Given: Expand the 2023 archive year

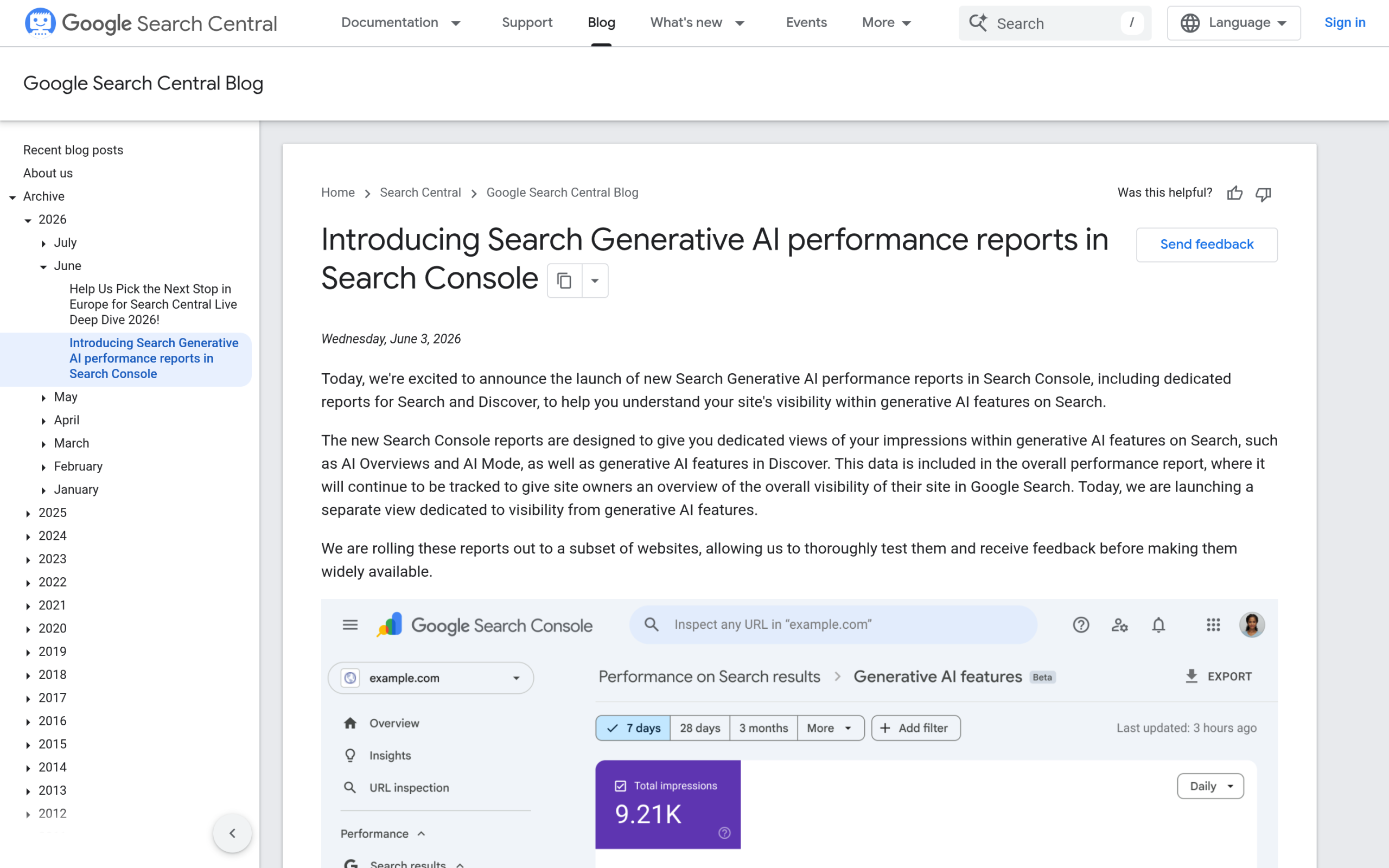Looking at the screenshot, I should point(28,560).
